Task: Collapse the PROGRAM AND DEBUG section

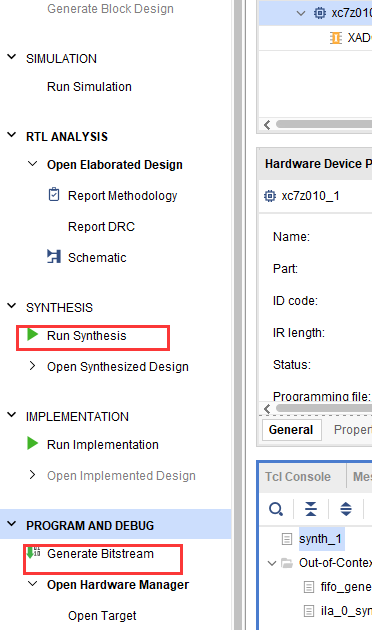Action: point(12,524)
